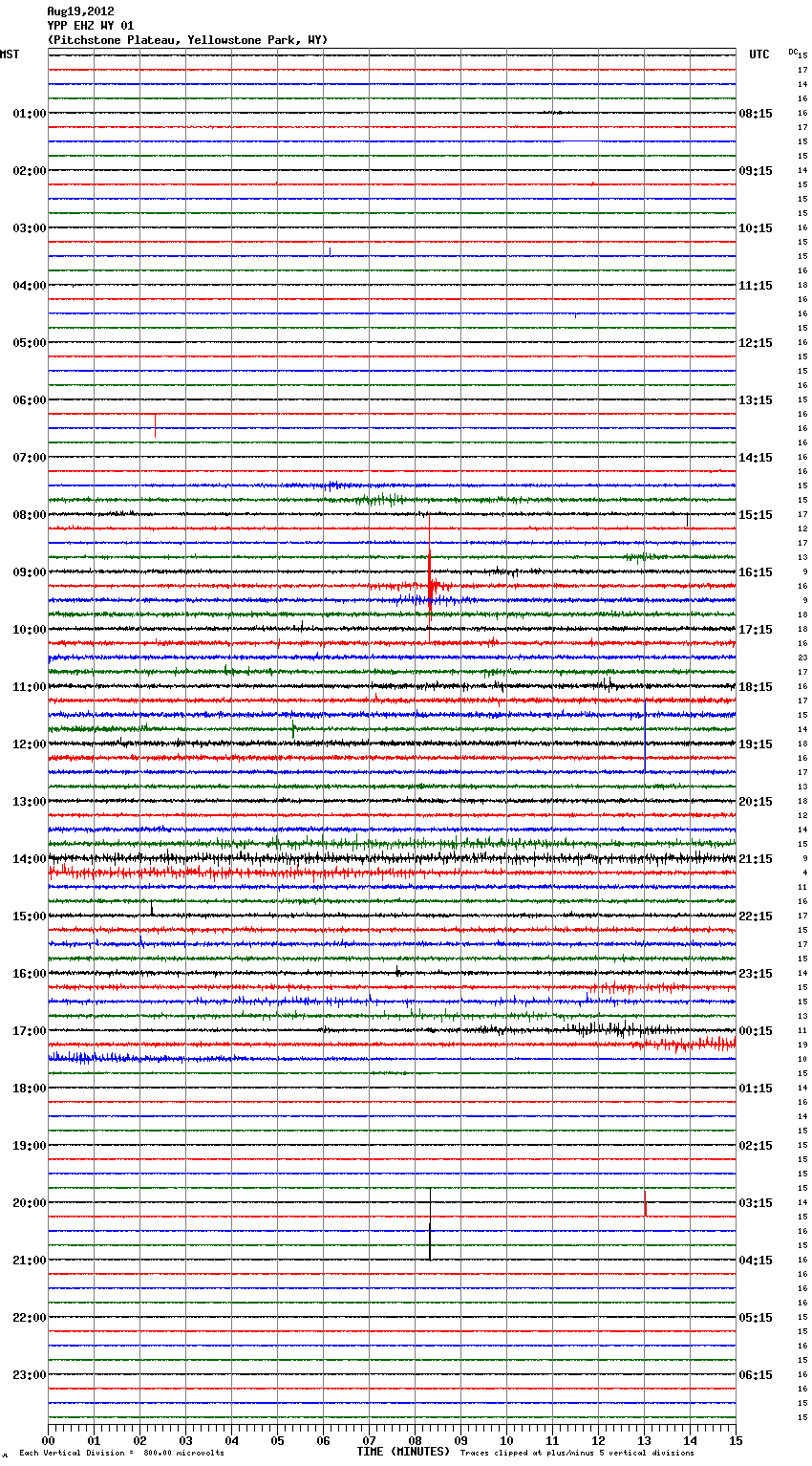The height and width of the screenshot is (1466, 812).
Task: Click the 19:15 UTC time label
Action: [756, 744]
